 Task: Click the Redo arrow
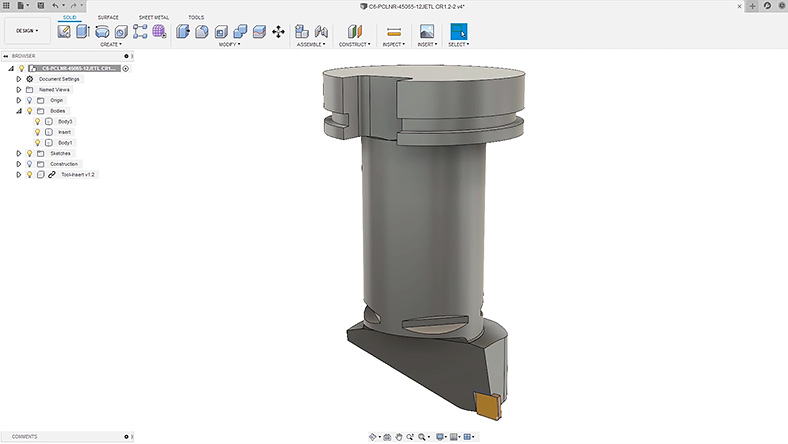tap(73, 6)
